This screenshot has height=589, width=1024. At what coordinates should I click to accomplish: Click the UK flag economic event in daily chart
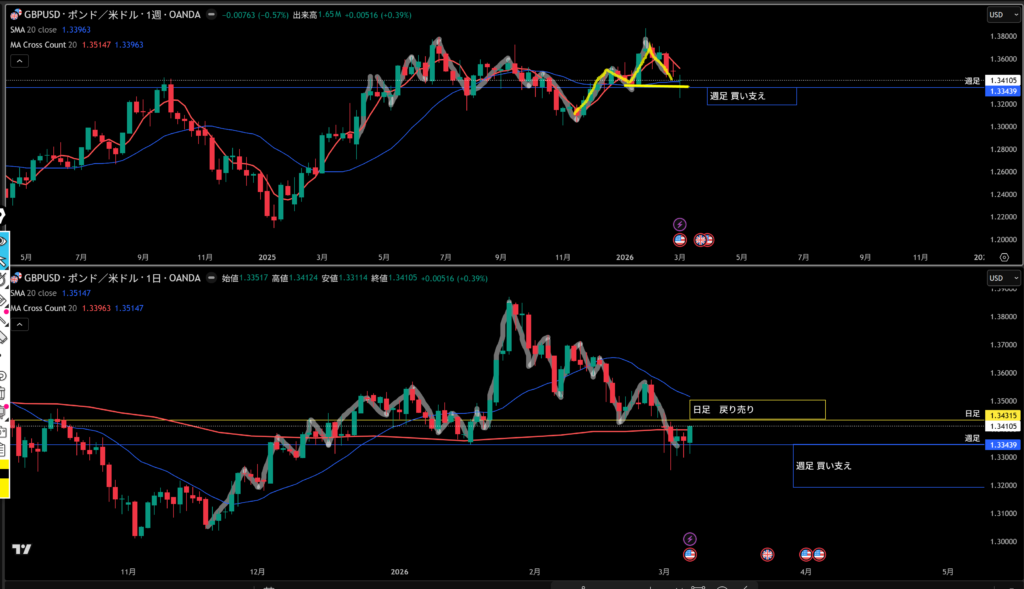point(768,554)
